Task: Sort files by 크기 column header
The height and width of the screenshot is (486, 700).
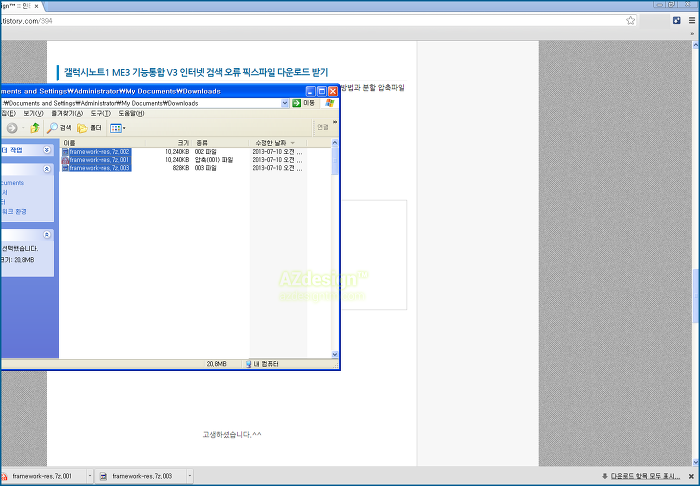Action: pyautogui.click(x=168, y=143)
